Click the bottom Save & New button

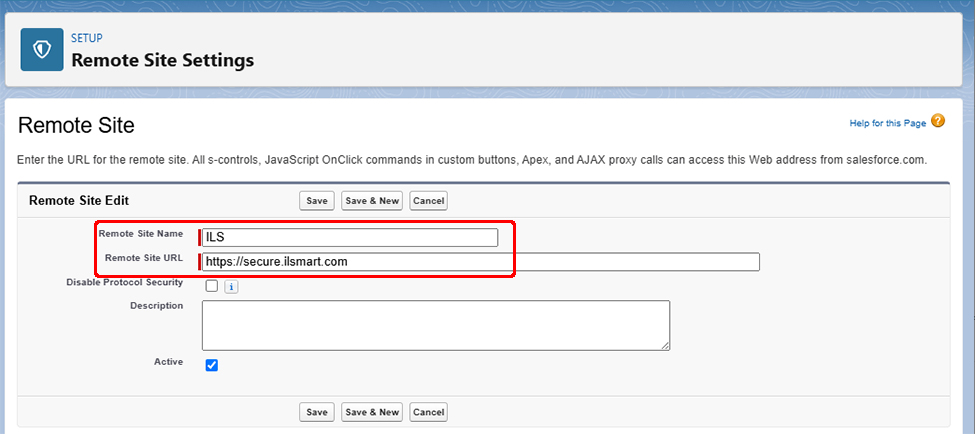pos(372,412)
